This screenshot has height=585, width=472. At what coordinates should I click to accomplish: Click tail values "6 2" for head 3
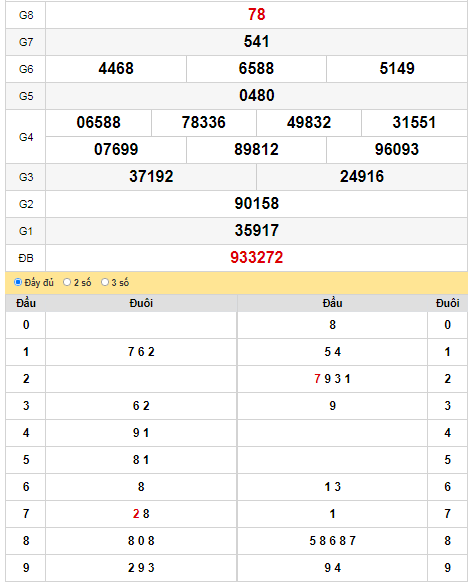point(141,406)
